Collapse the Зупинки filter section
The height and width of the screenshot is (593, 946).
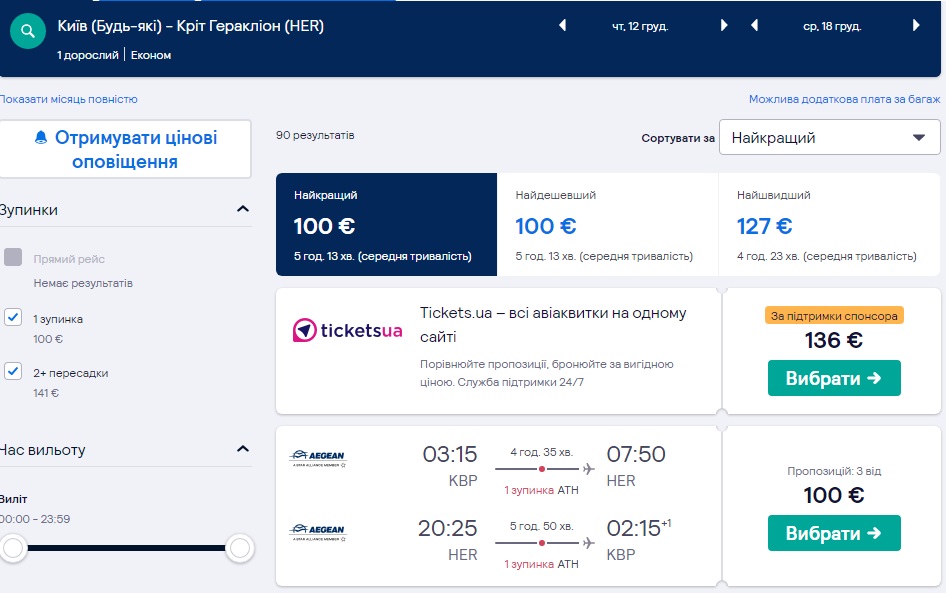(x=242, y=210)
